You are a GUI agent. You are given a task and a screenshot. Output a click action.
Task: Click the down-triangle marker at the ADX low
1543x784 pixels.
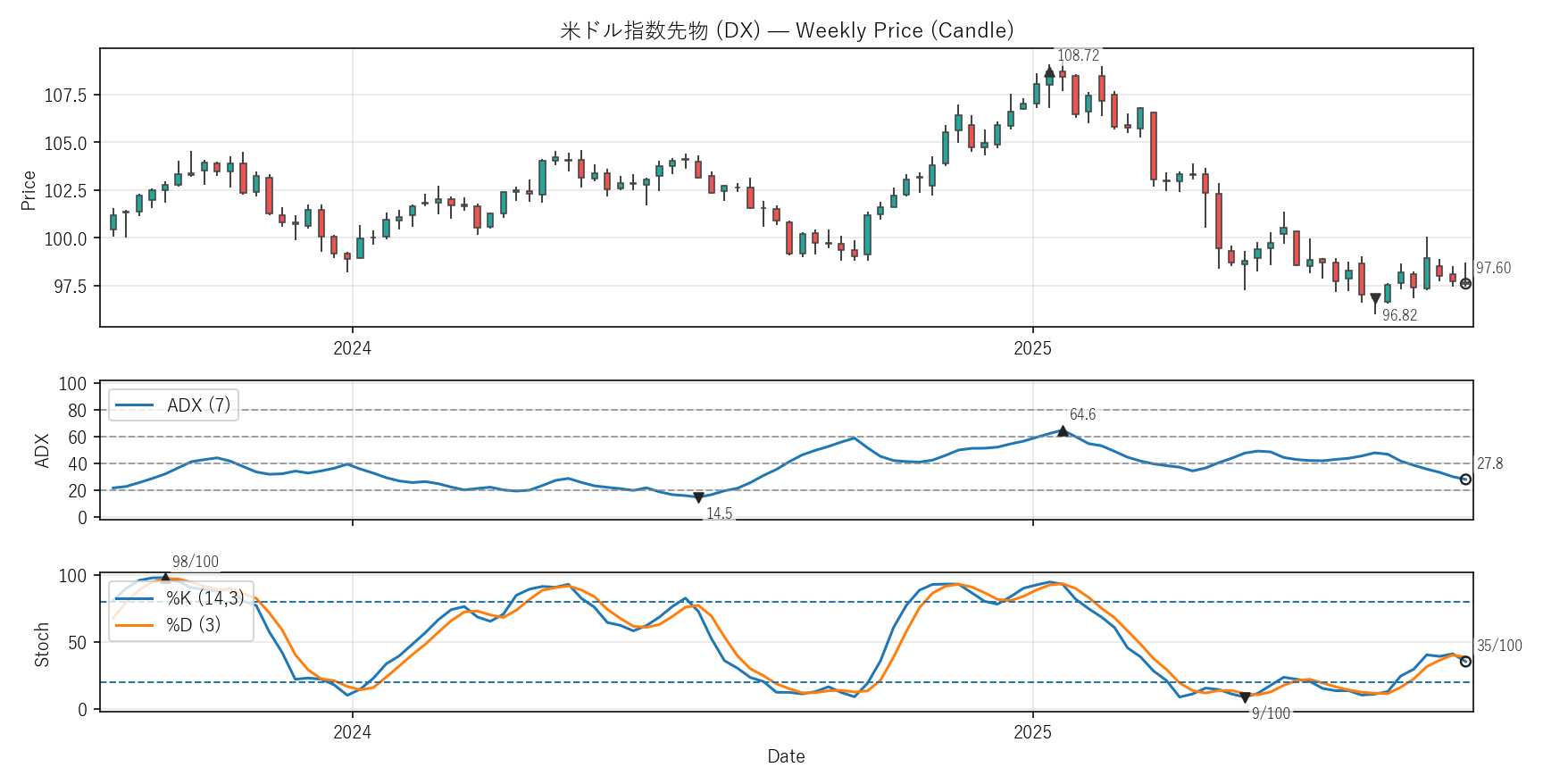pos(698,497)
